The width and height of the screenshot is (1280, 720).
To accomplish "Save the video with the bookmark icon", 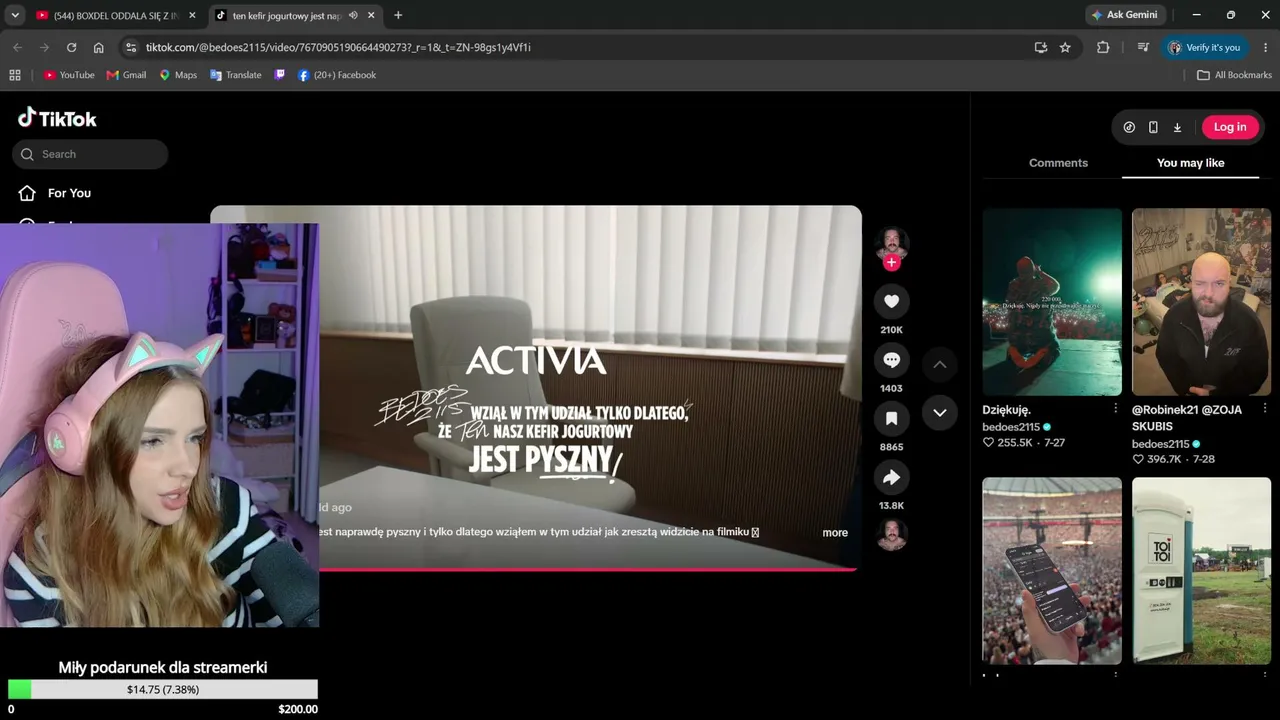I will (x=891, y=418).
